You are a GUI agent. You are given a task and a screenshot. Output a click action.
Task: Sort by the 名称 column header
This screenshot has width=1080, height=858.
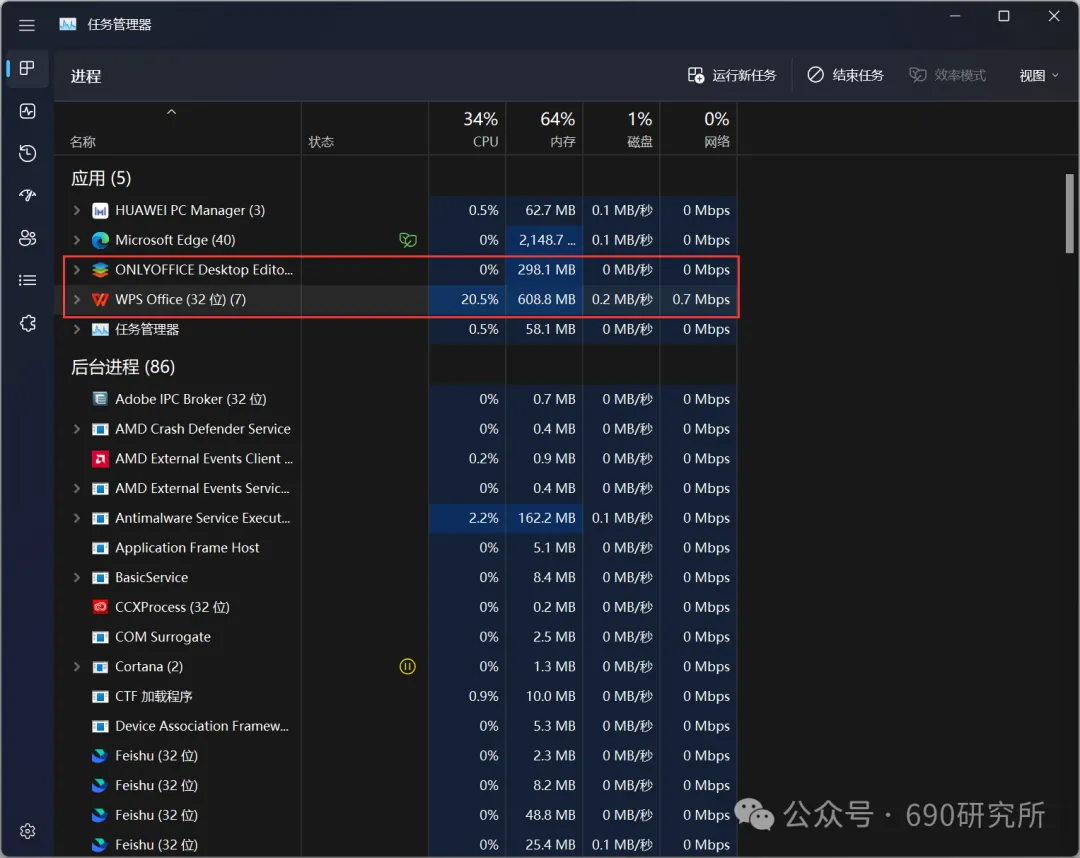(178, 128)
